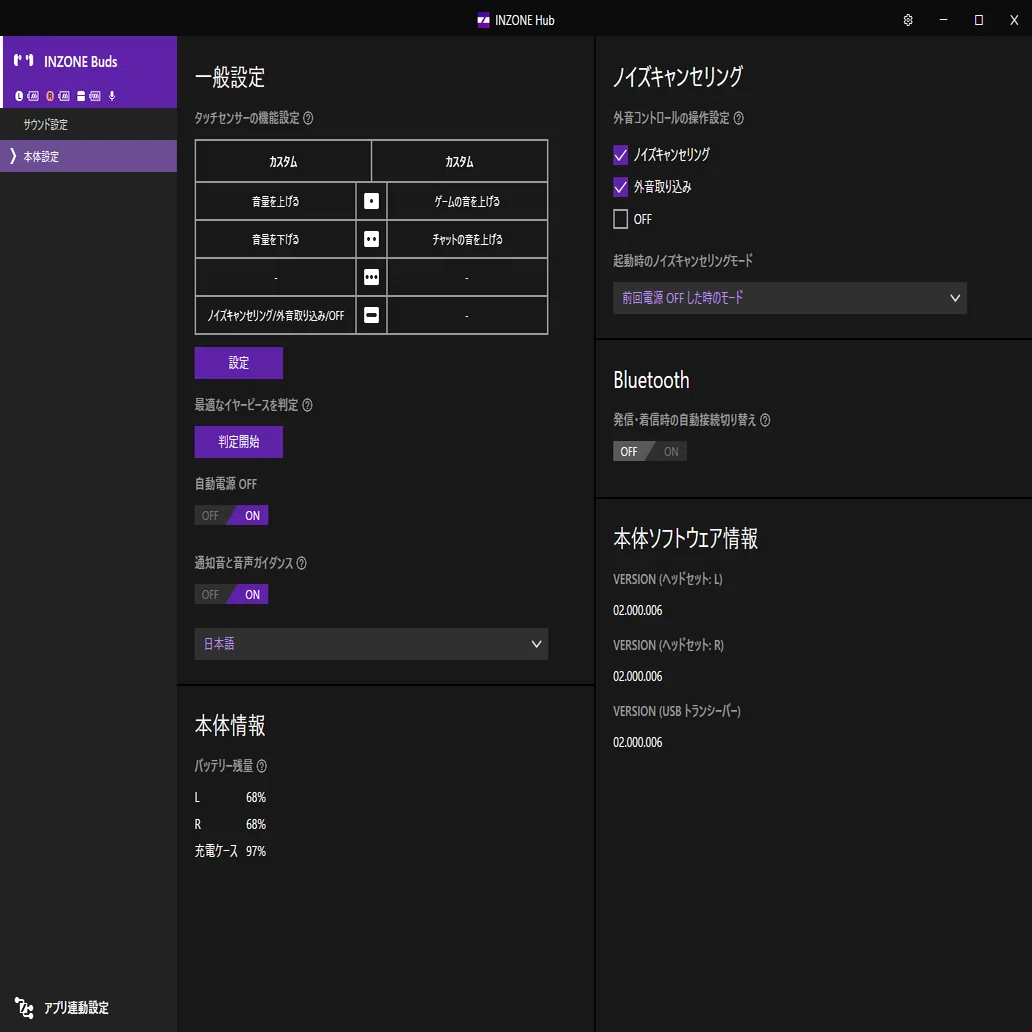Select the 本体設定 menu item

click(88, 156)
